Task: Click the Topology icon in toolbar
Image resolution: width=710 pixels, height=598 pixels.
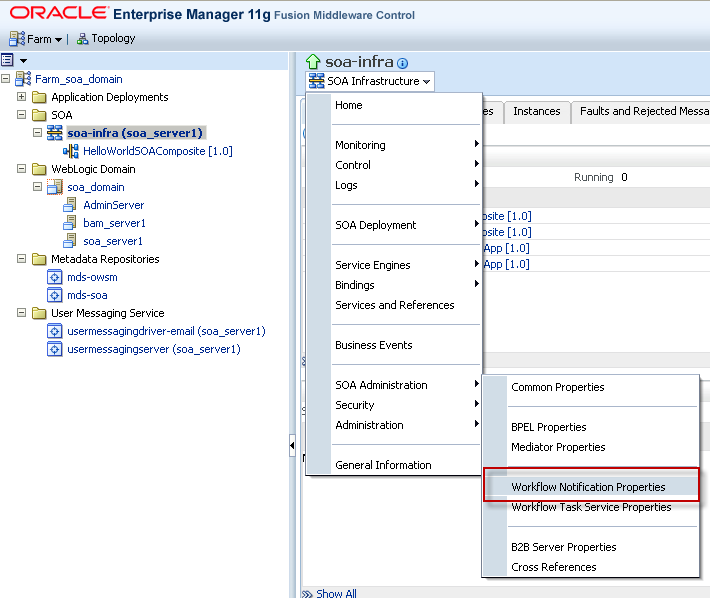Action: 83,39
